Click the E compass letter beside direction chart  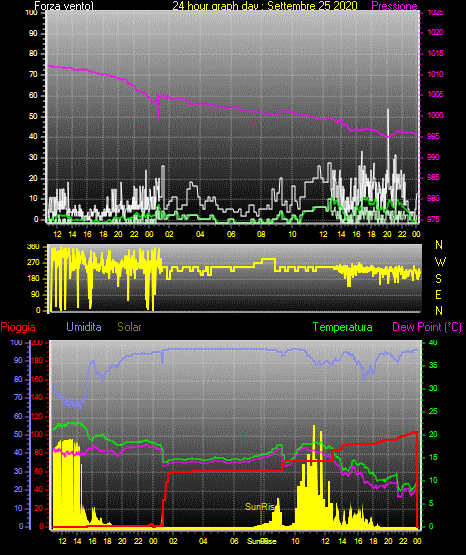click(x=438, y=294)
